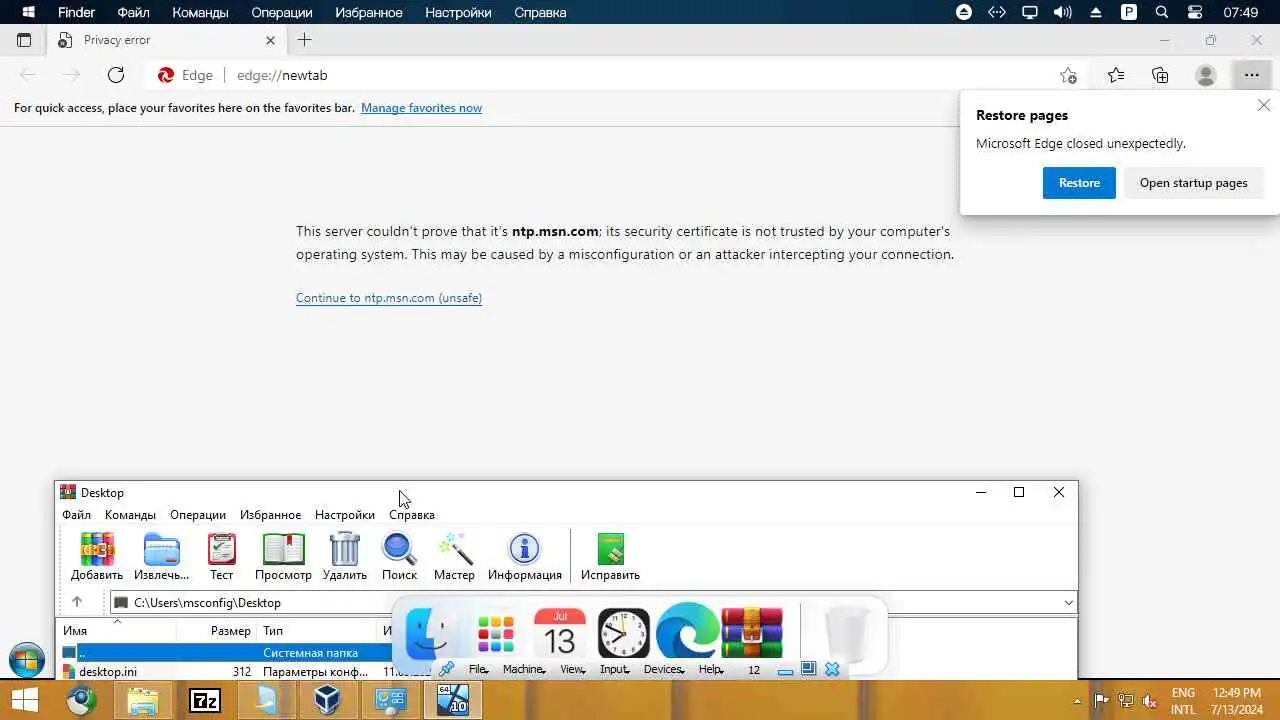The height and width of the screenshot is (720, 1280).
Task: Open the Настройки menu in WinRAR window
Action: coord(345,515)
